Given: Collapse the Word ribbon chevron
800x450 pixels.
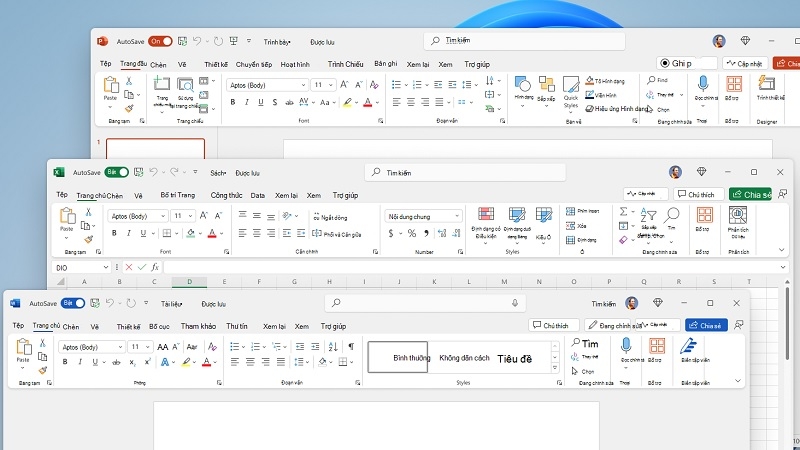Looking at the screenshot, I should 738,381.
